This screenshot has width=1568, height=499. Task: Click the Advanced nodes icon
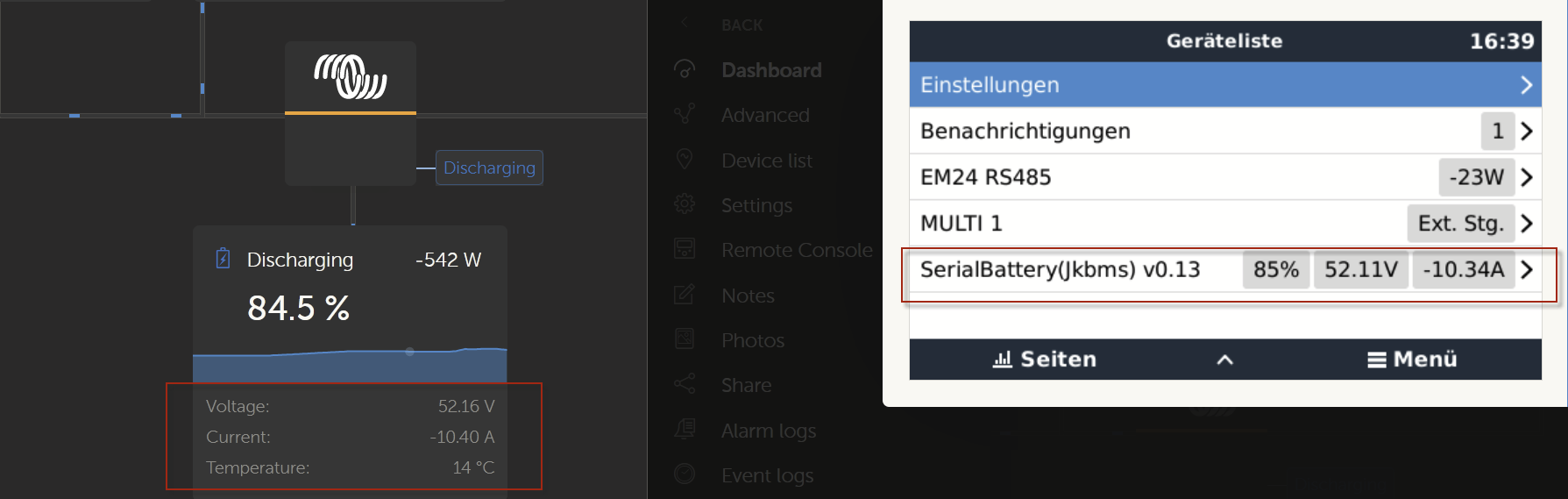point(685,114)
